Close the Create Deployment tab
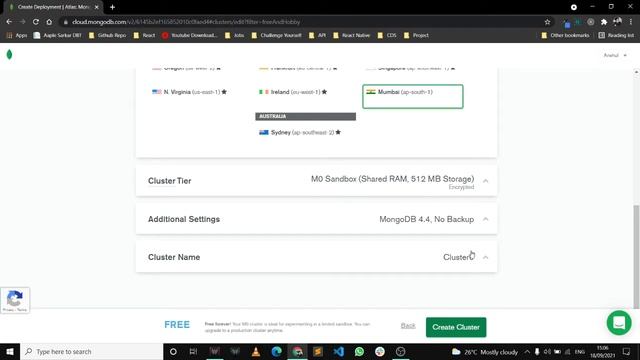This screenshot has width=640, height=360. tap(97, 7)
